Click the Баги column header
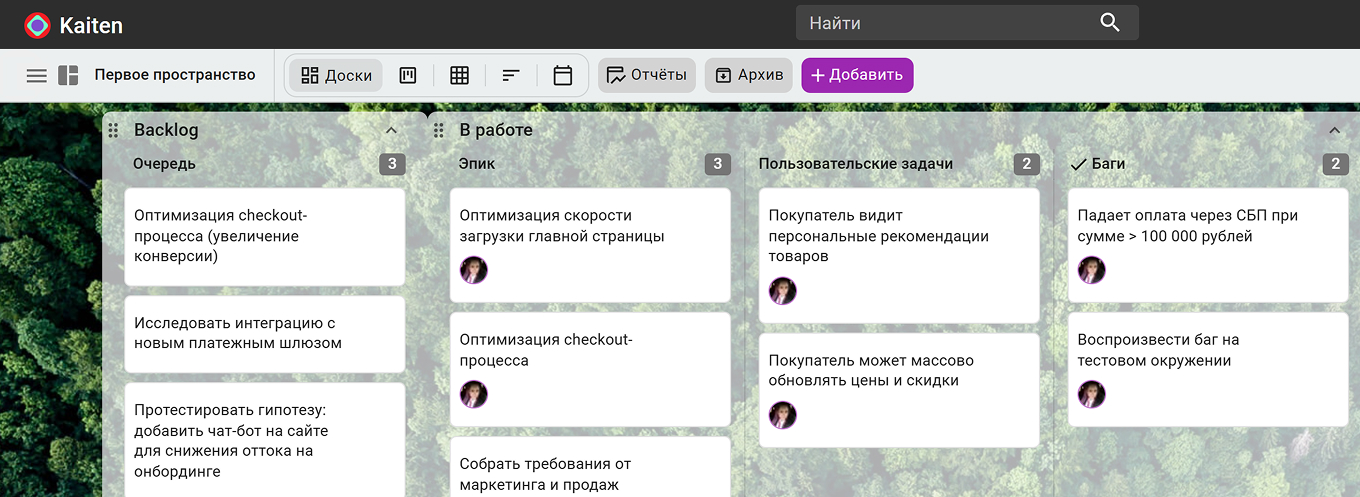1360x497 pixels. click(x=1109, y=164)
